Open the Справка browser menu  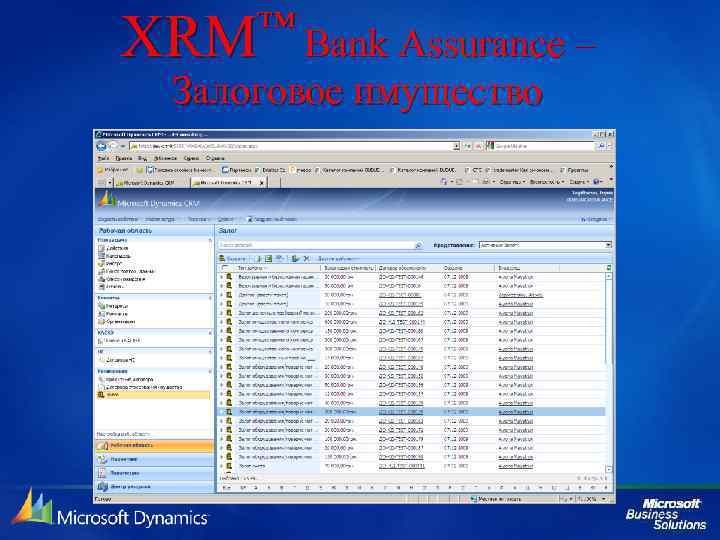tap(215, 158)
